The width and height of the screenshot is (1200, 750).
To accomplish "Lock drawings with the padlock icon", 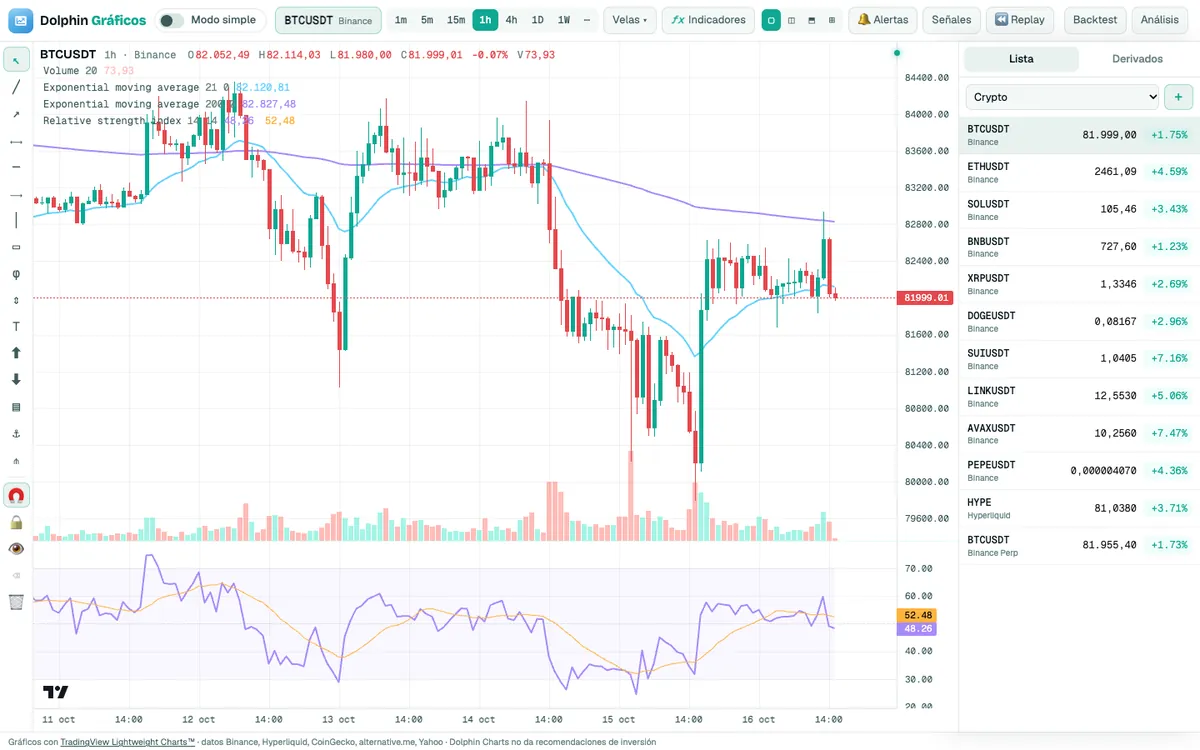I will click(16, 522).
